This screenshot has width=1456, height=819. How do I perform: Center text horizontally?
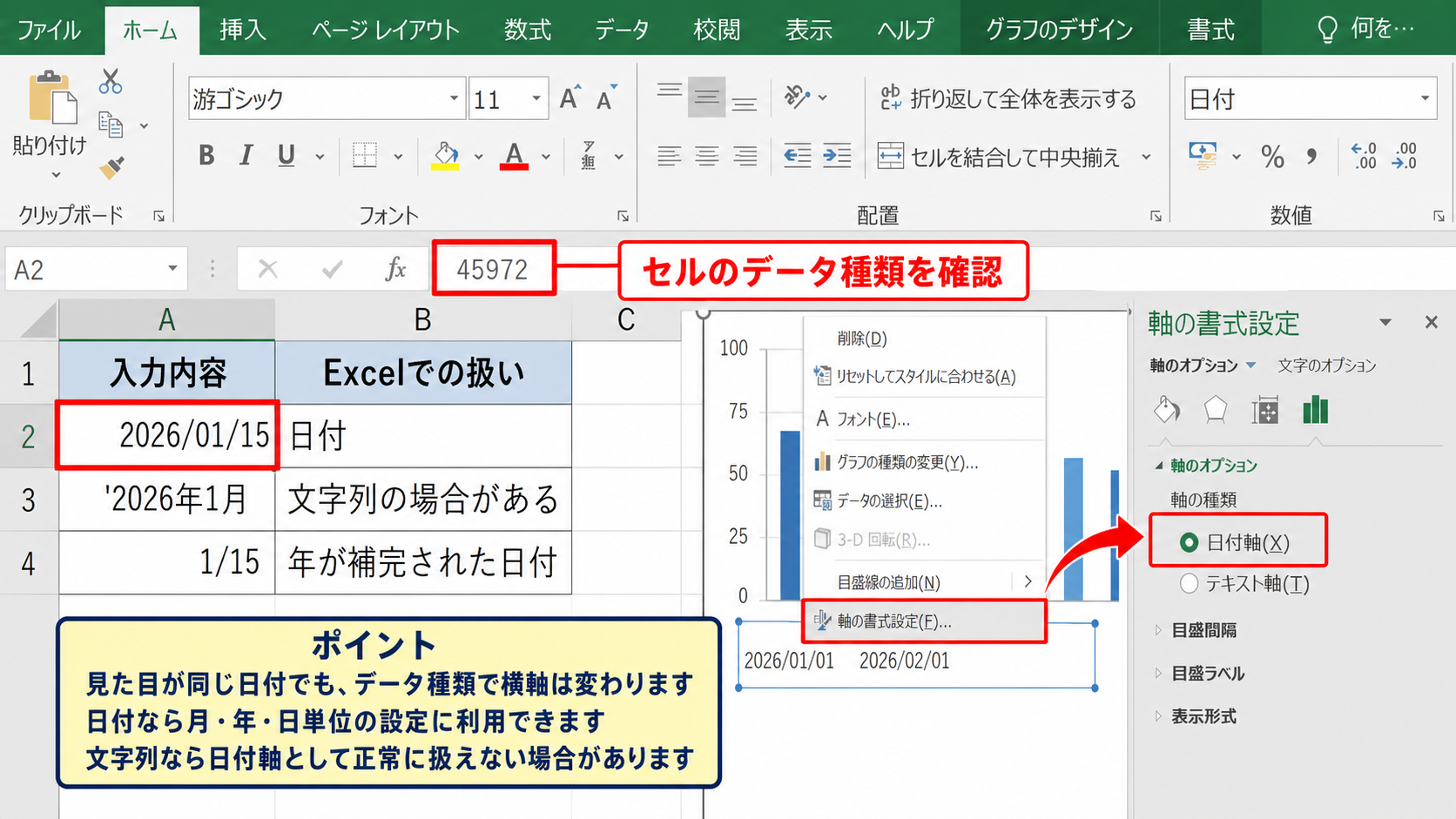(706, 156)
